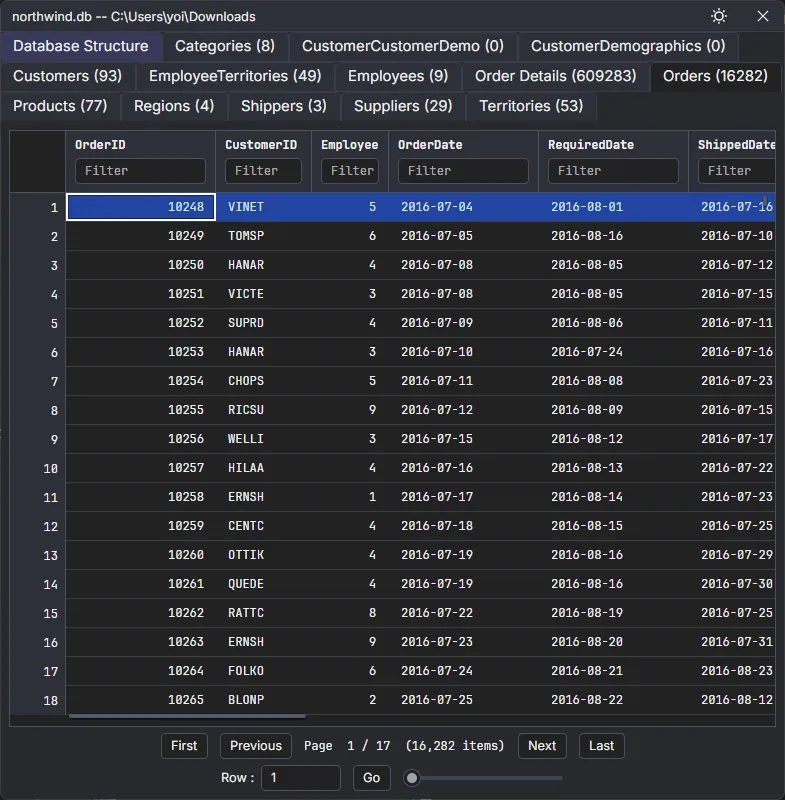Open the EmployeeTerritories (49) tab
This screenshot has width=785, height=800.
tap(235, 76)
